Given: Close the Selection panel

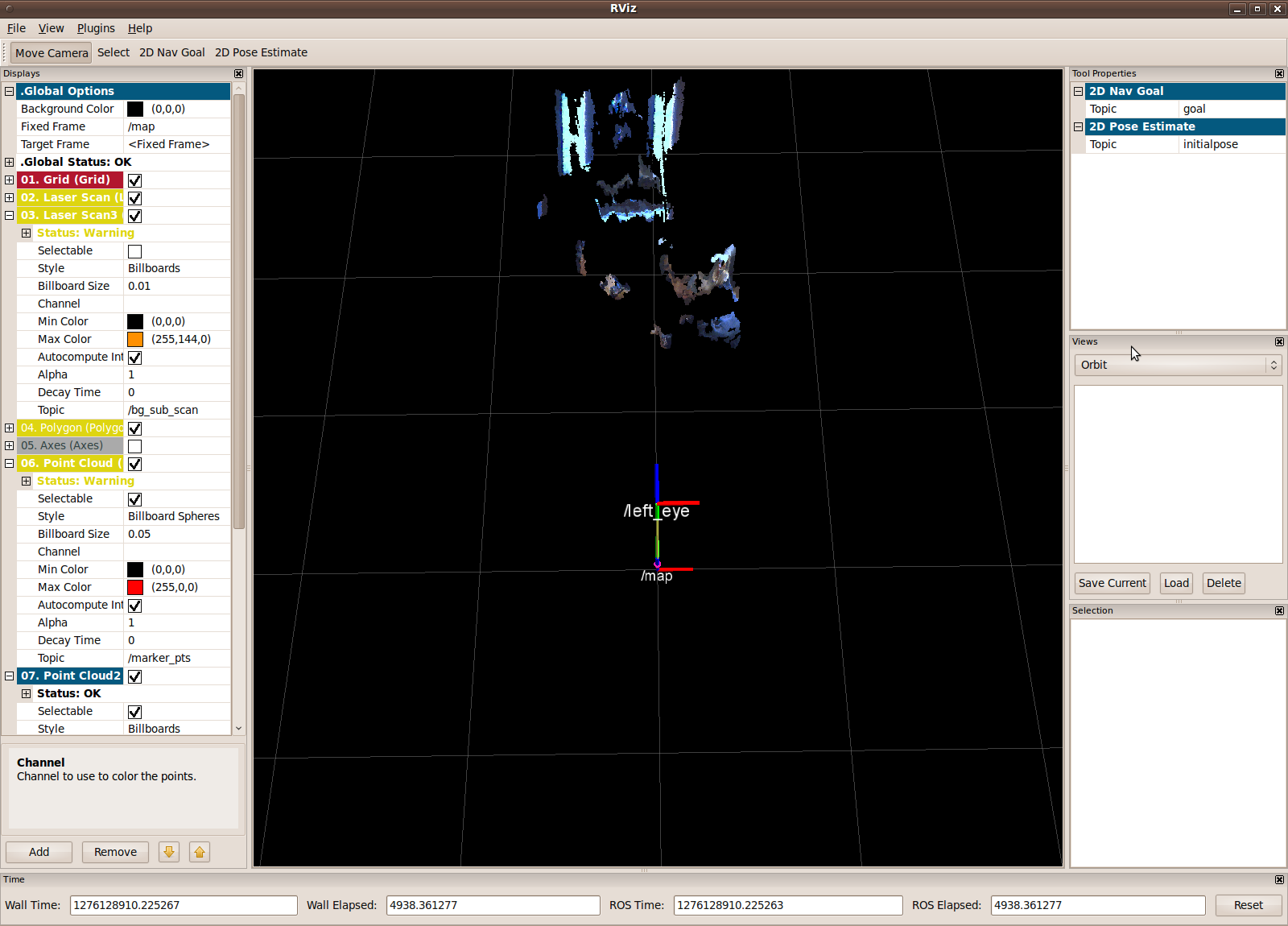Looking at the screenshot, I should point(1279,610).
